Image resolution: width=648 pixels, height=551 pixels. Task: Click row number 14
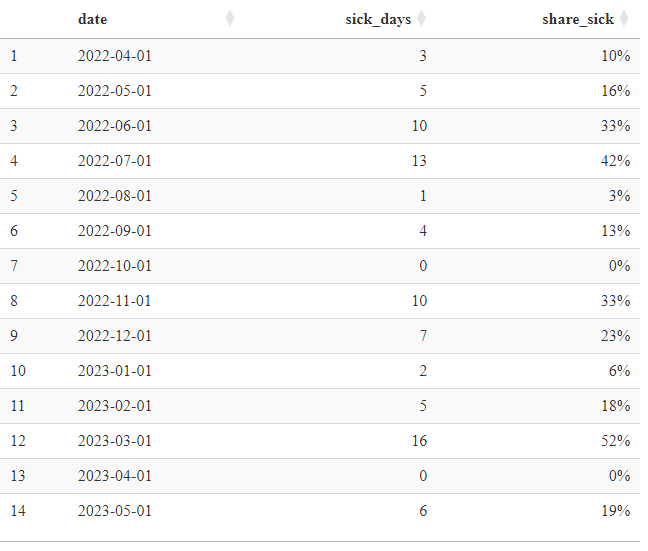pyautogui.click(x=18, y=511)
